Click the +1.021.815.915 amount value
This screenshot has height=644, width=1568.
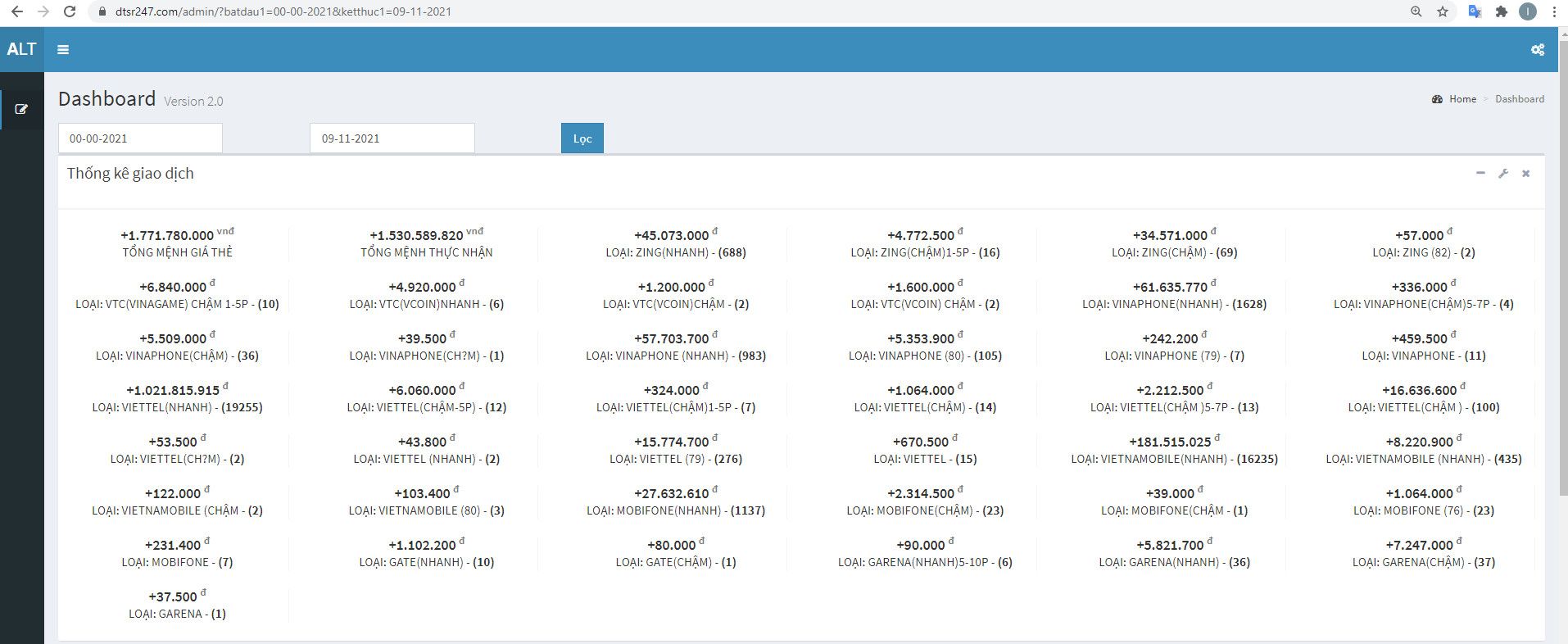[173, 391]
